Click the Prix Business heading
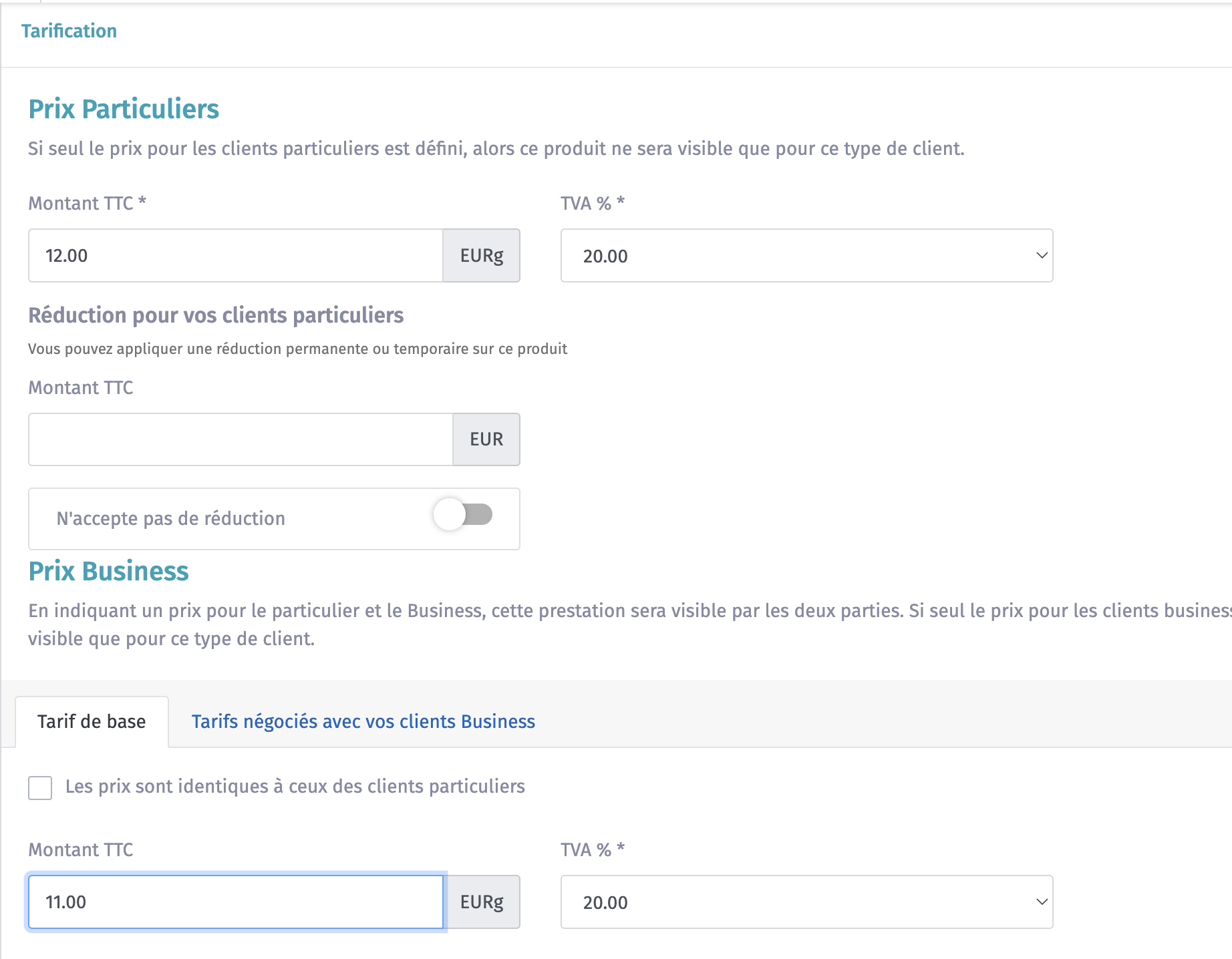This screenshot has width=1232, height=959. 108,572
